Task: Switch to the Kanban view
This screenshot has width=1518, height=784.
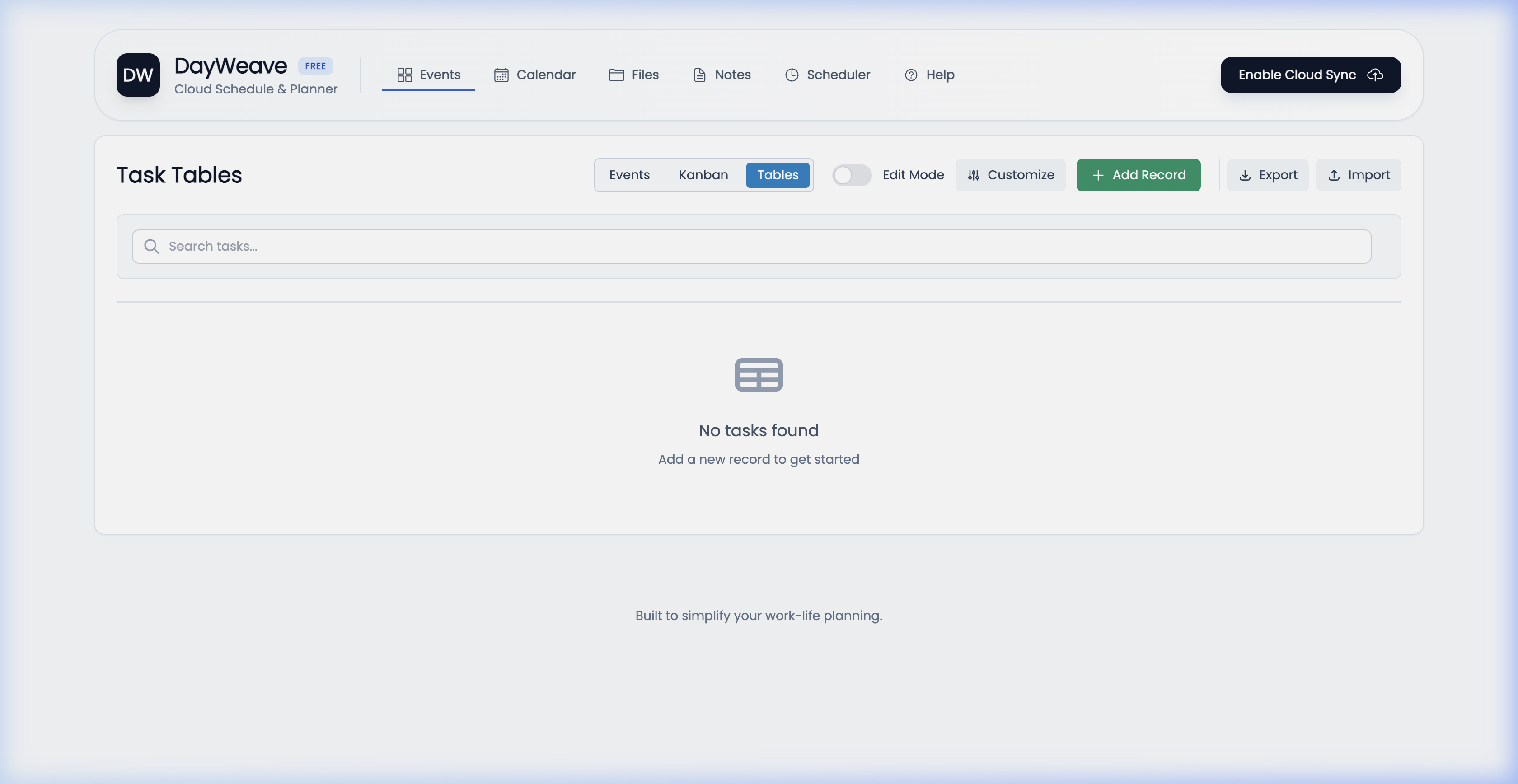Action: (703, 175)
